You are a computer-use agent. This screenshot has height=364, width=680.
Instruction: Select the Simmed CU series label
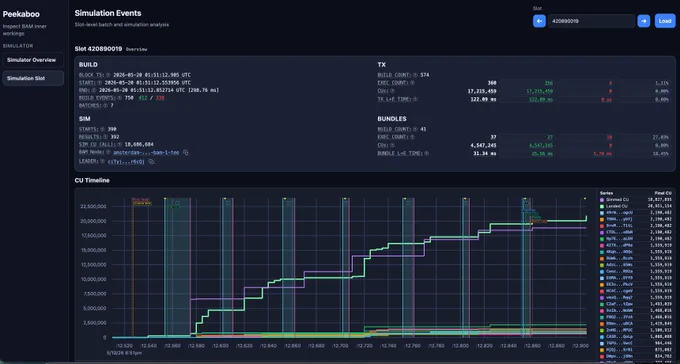(x=617, y=200)
